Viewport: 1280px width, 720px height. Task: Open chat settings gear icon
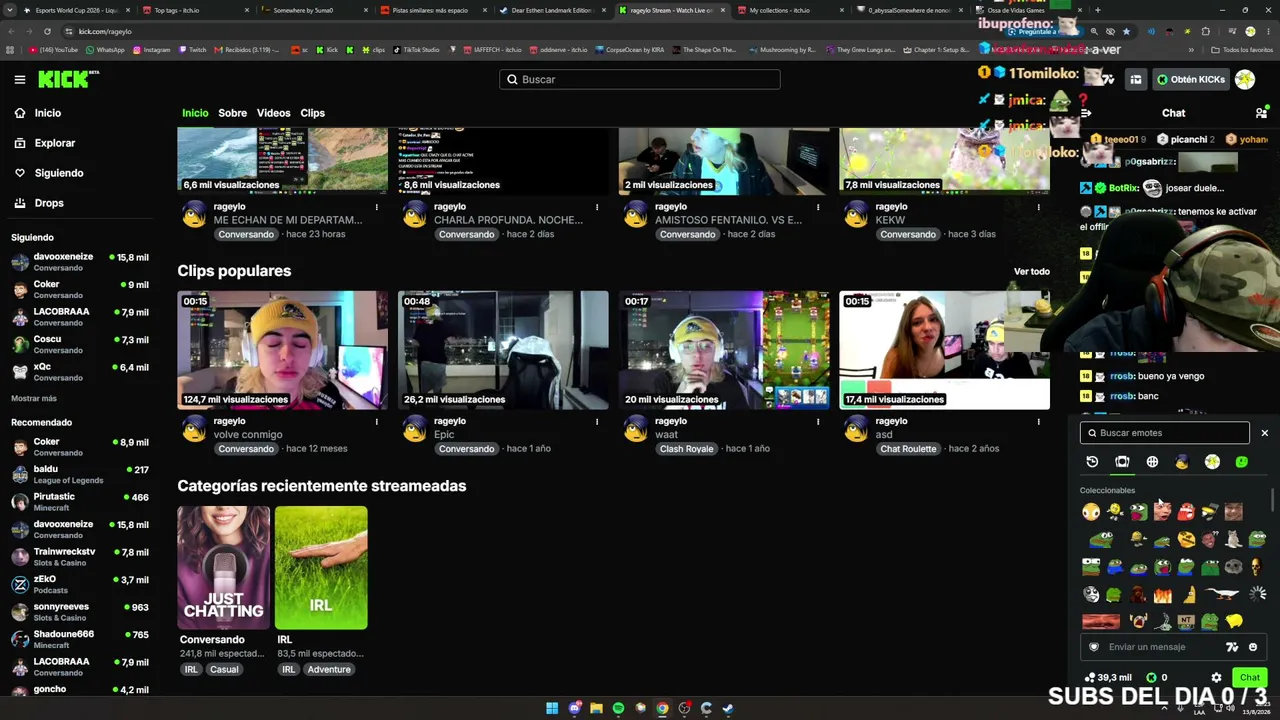tap(1216, 678)
